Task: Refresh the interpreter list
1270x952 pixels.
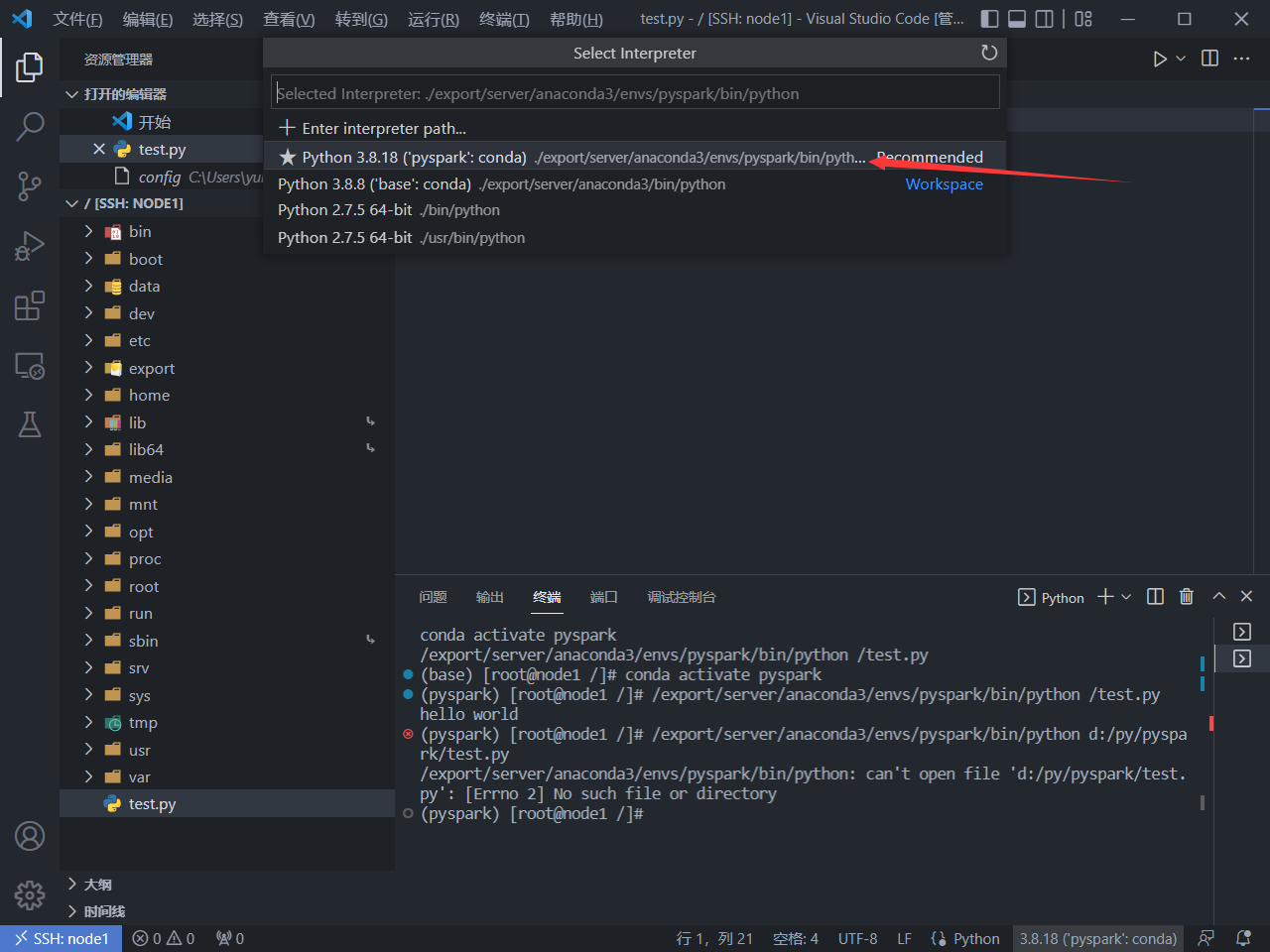Action: pyautogui.click(x=988, y=54)
